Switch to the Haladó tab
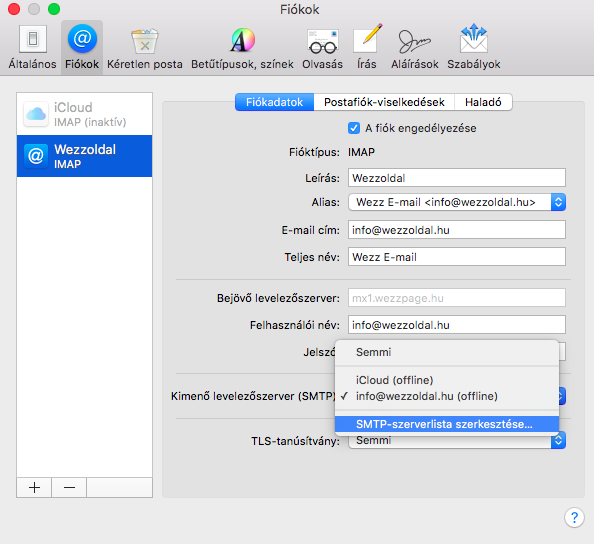This screenshot has width=594, height=544. (483, 102)
